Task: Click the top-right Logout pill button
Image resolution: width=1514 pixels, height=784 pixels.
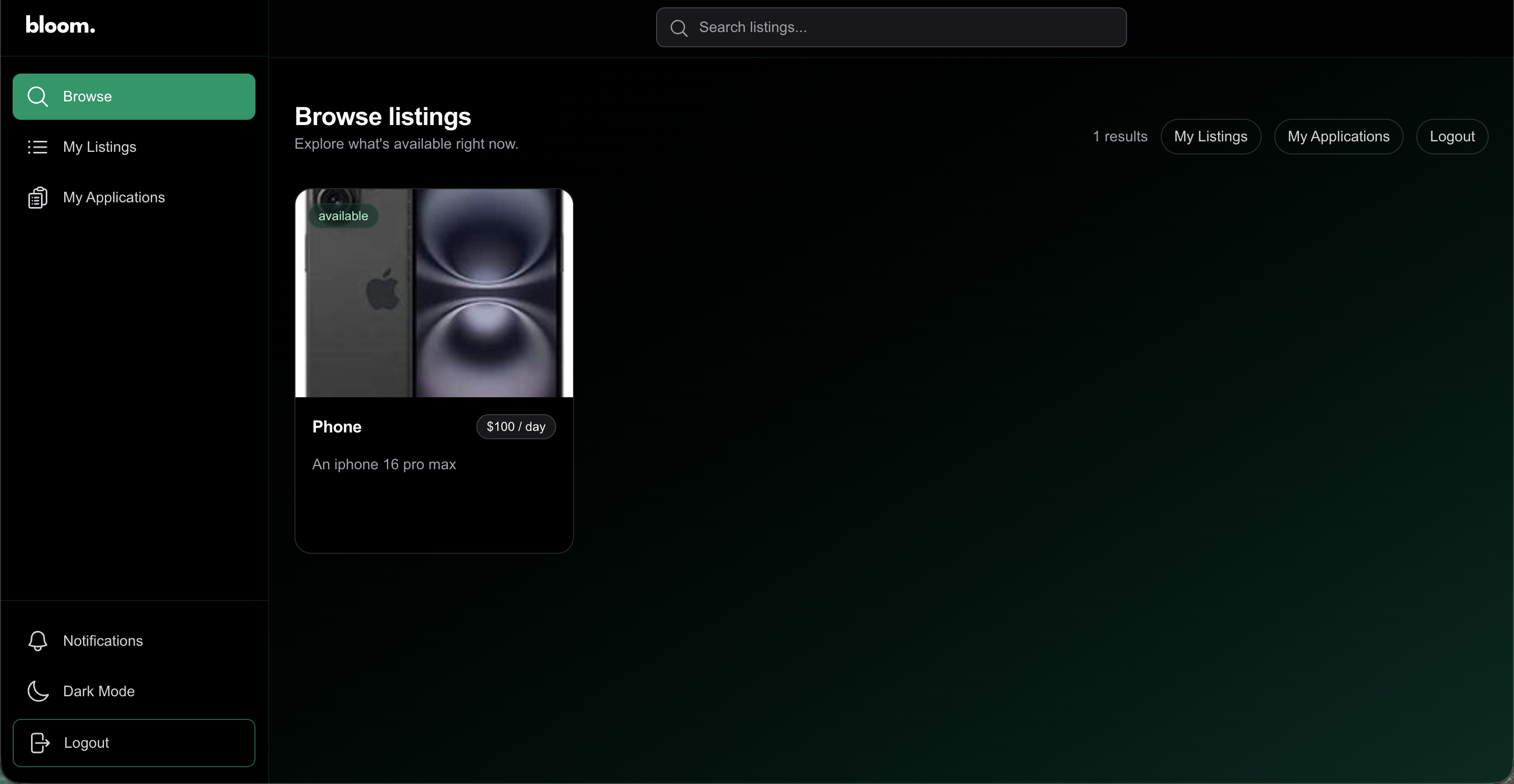Action: click(1451, 137)
